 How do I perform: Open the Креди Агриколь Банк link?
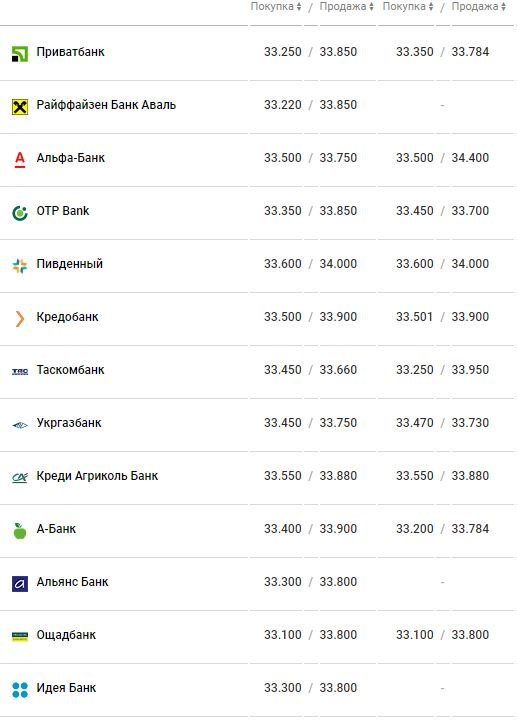coord(97,476)
